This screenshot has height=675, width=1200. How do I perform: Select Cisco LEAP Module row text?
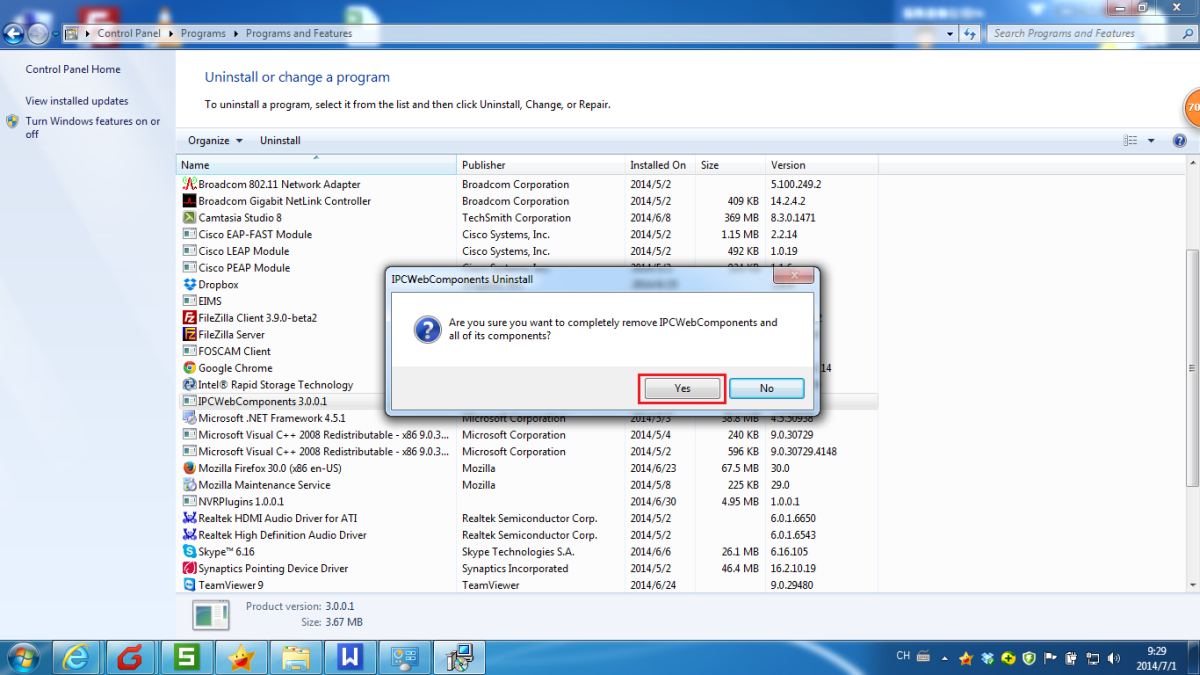point(244,251)
